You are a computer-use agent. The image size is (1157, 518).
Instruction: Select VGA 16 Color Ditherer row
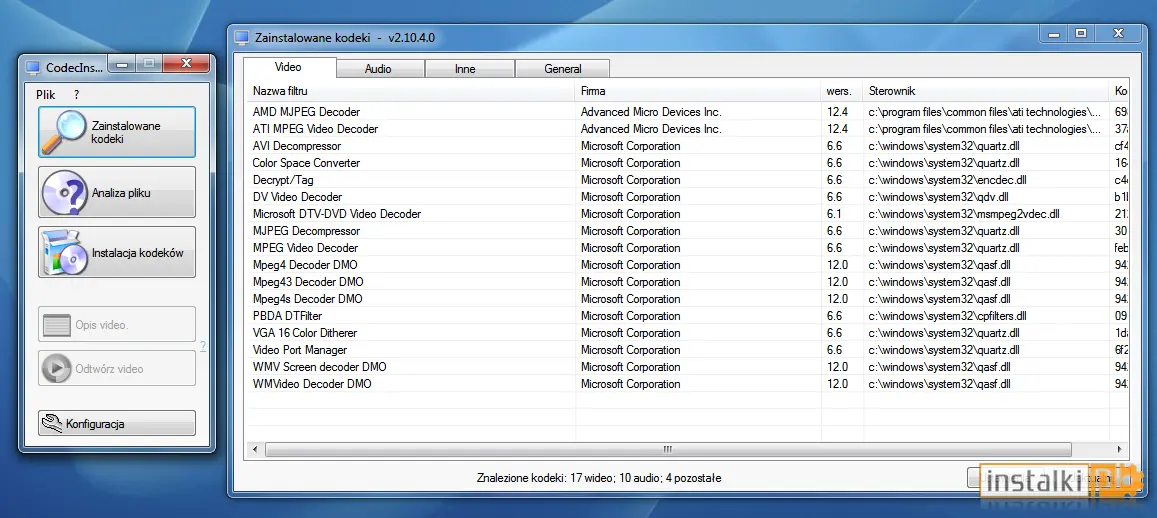coord(688,333)
